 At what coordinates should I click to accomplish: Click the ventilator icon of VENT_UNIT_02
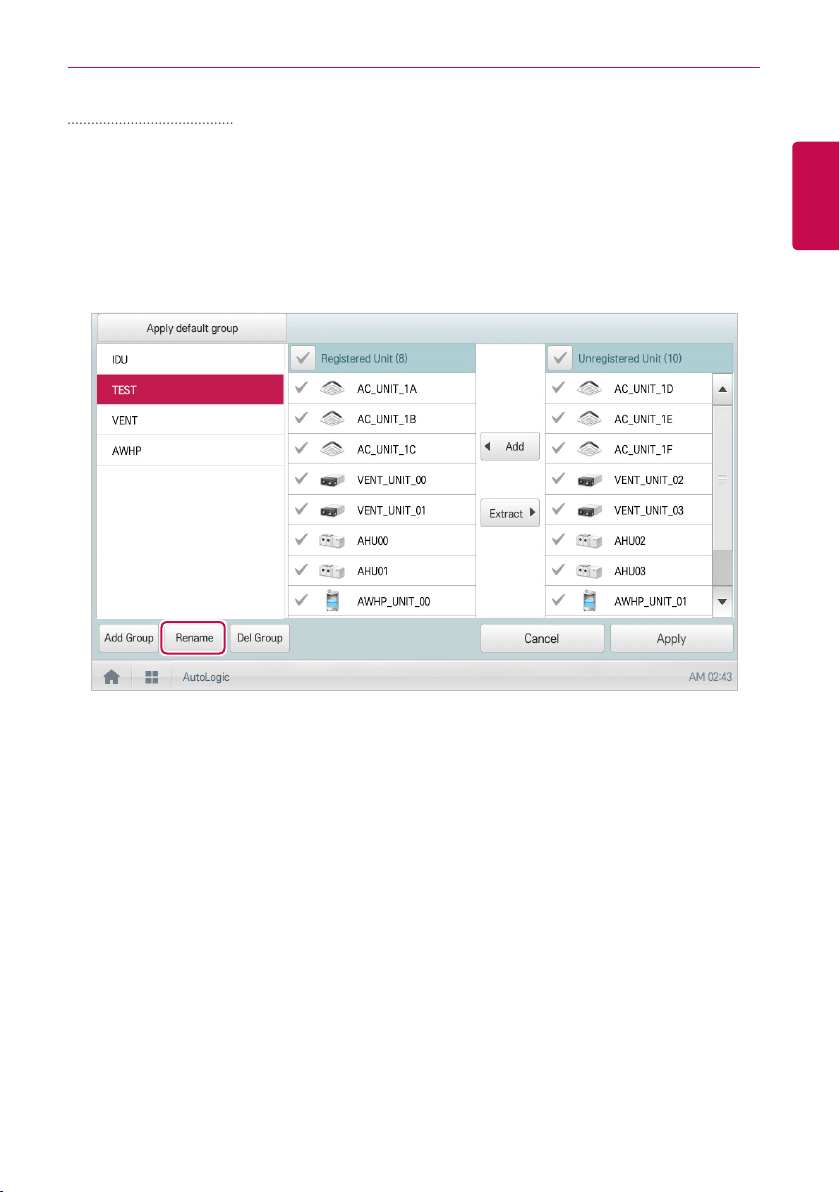click(589, 480)
